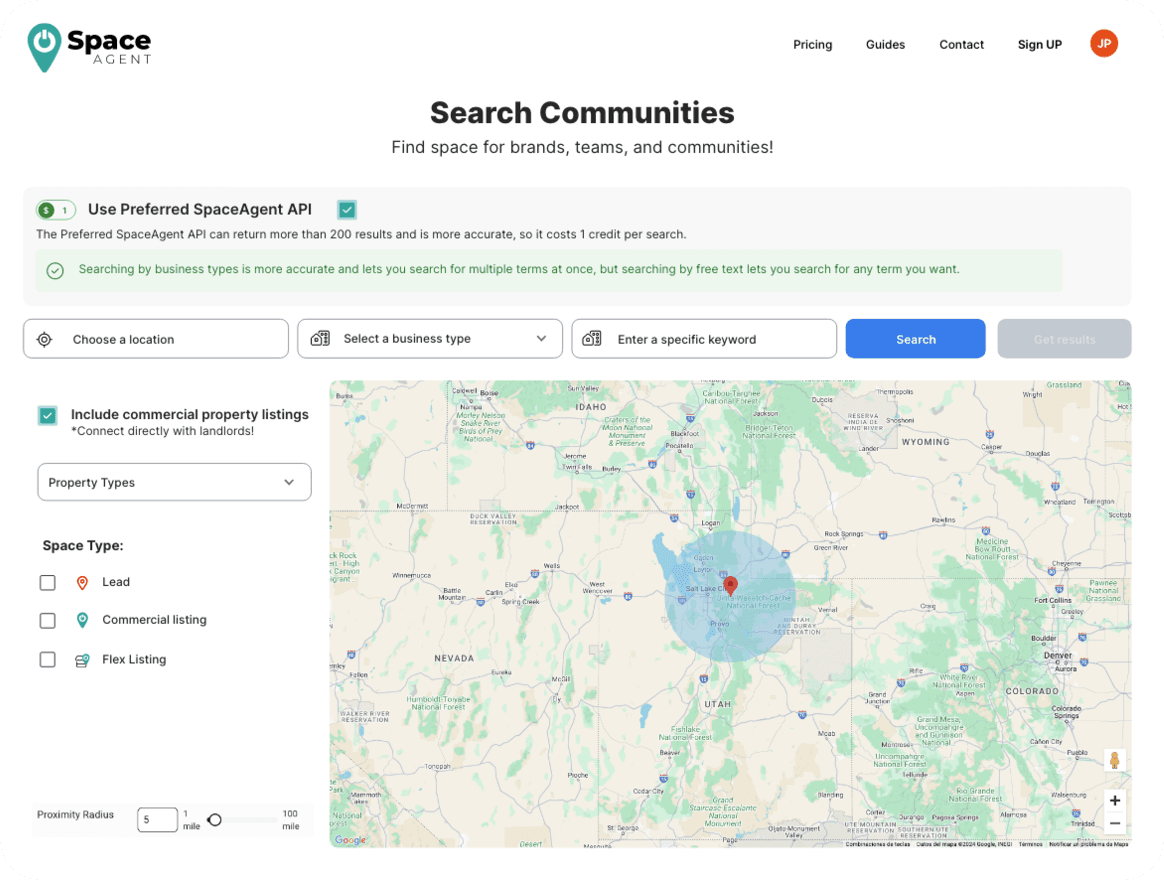
Task: Click the Proximity Radius slider handle
Action: click(x=214, y=820)
